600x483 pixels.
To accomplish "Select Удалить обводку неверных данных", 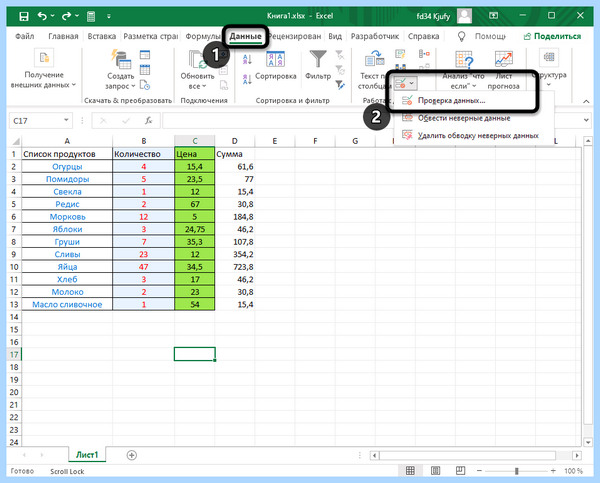I will [x=473, y=135].
